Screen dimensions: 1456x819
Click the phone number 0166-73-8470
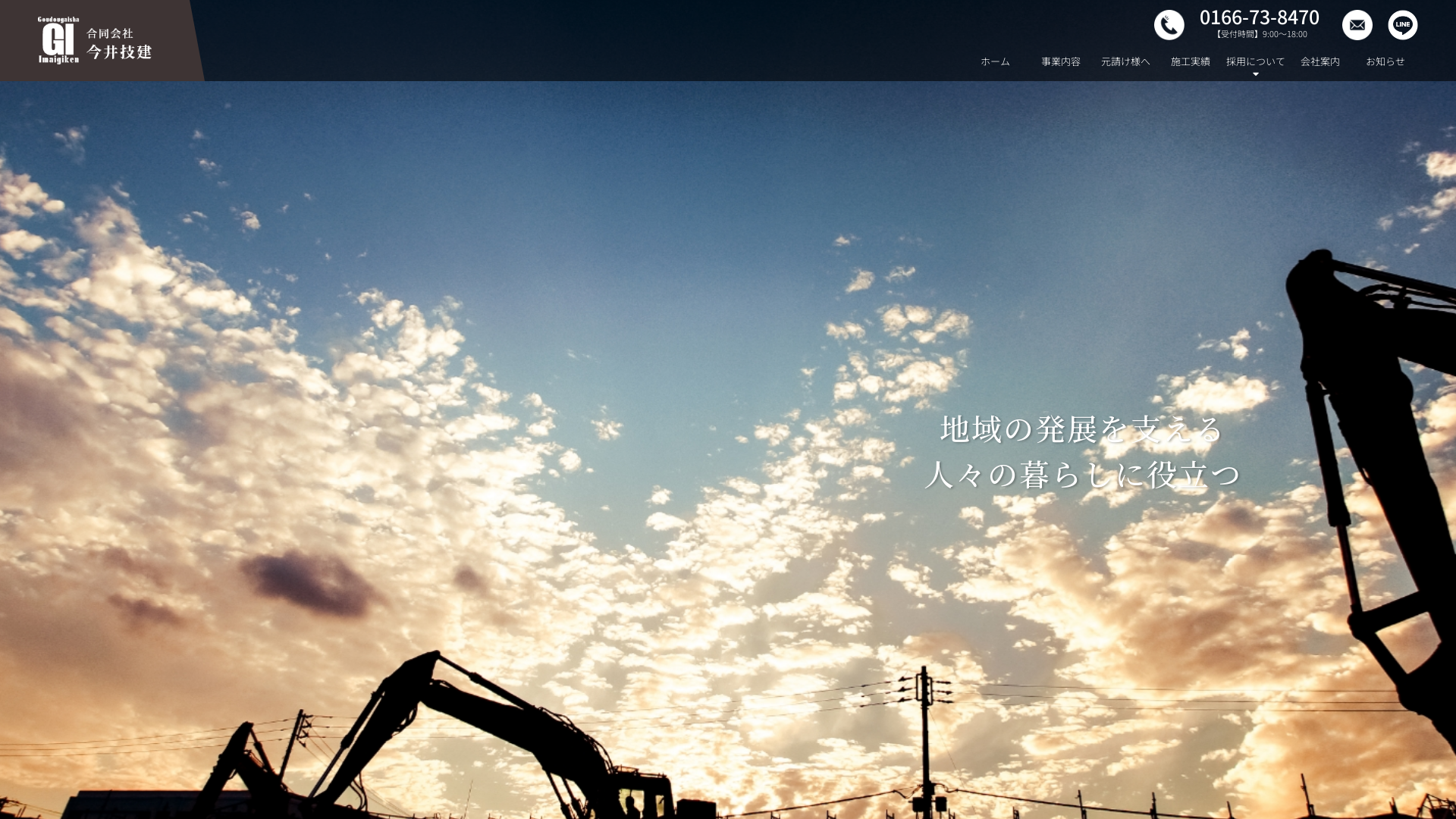click(1259, 17)
